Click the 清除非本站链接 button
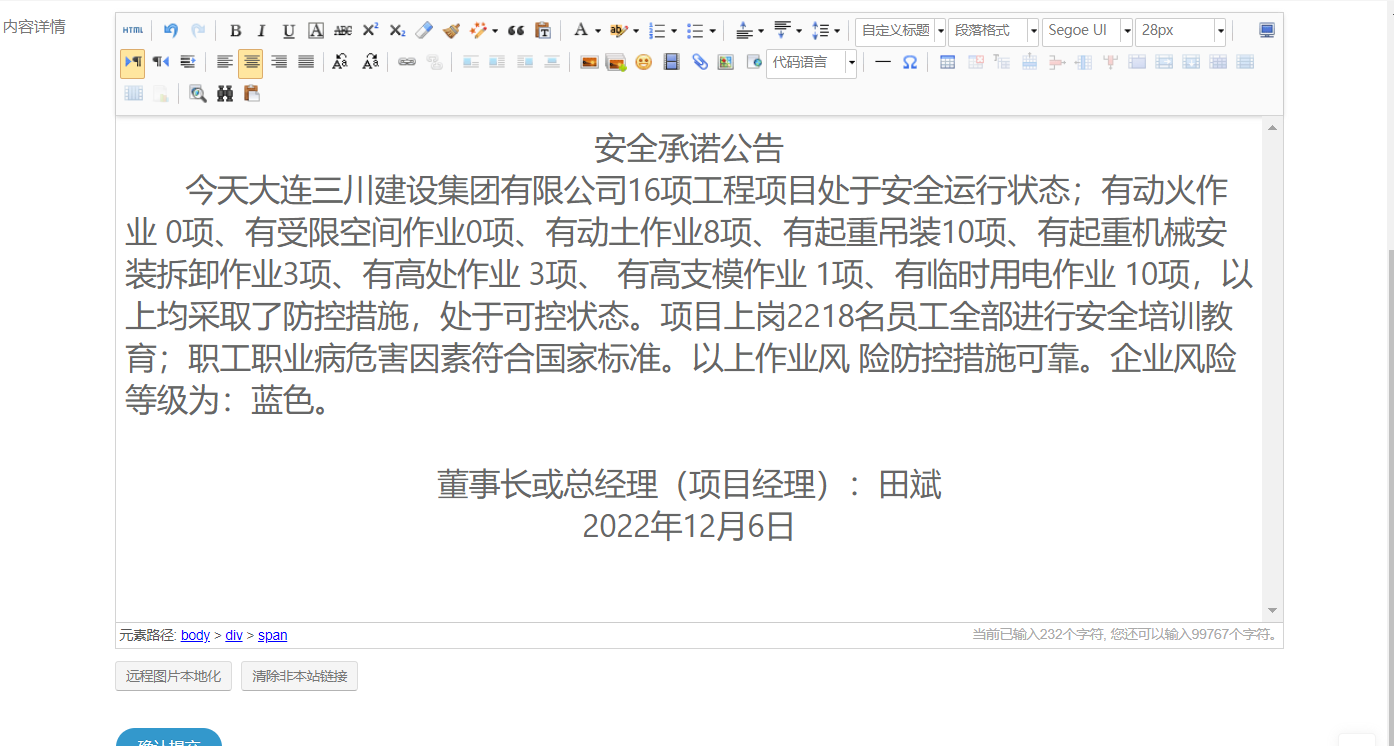This screenshot has width=1394, height=746. (300, 676)
